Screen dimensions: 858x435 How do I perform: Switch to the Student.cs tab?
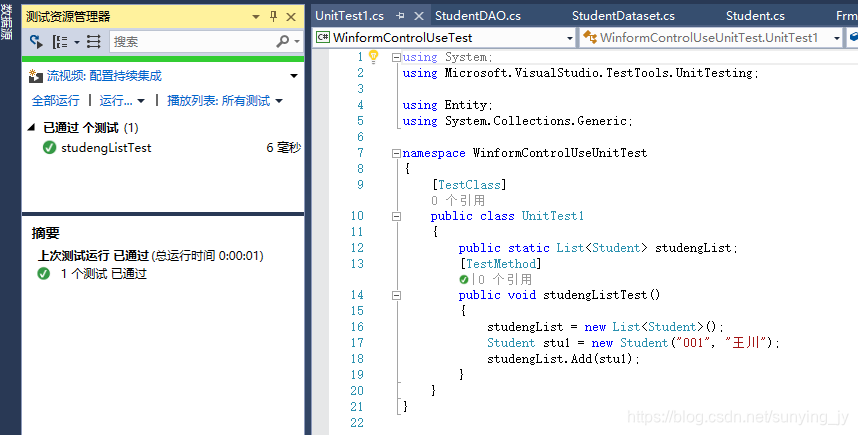point(755,16)
